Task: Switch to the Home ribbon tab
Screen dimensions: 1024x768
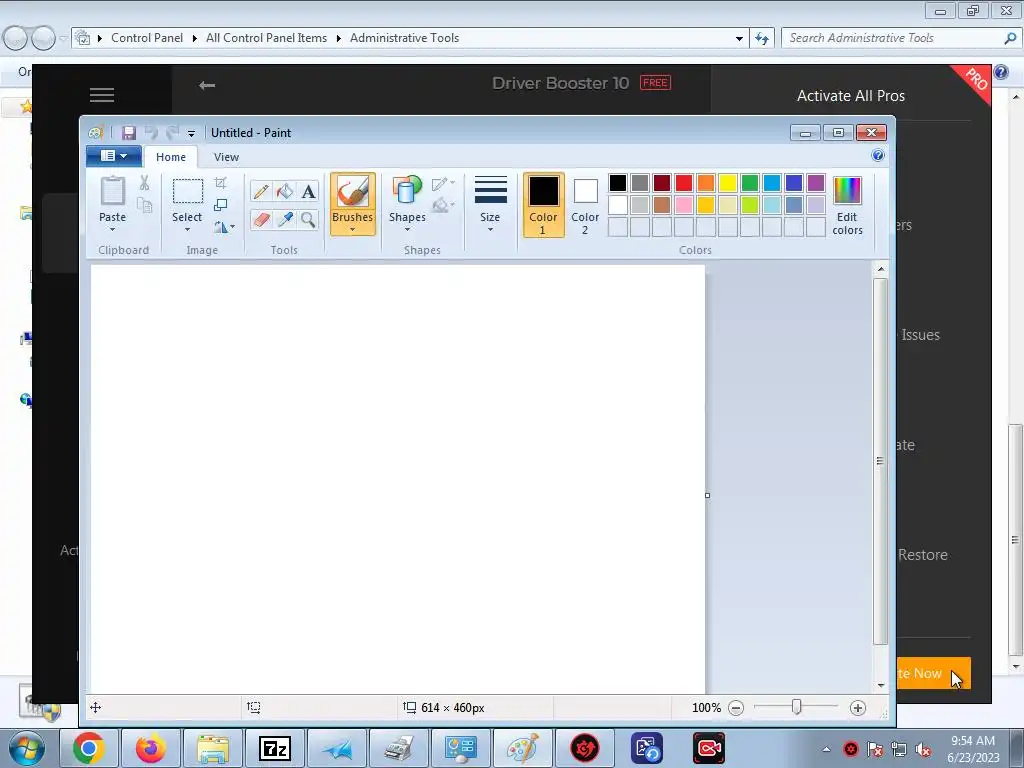Action: [x=171, y=157]
